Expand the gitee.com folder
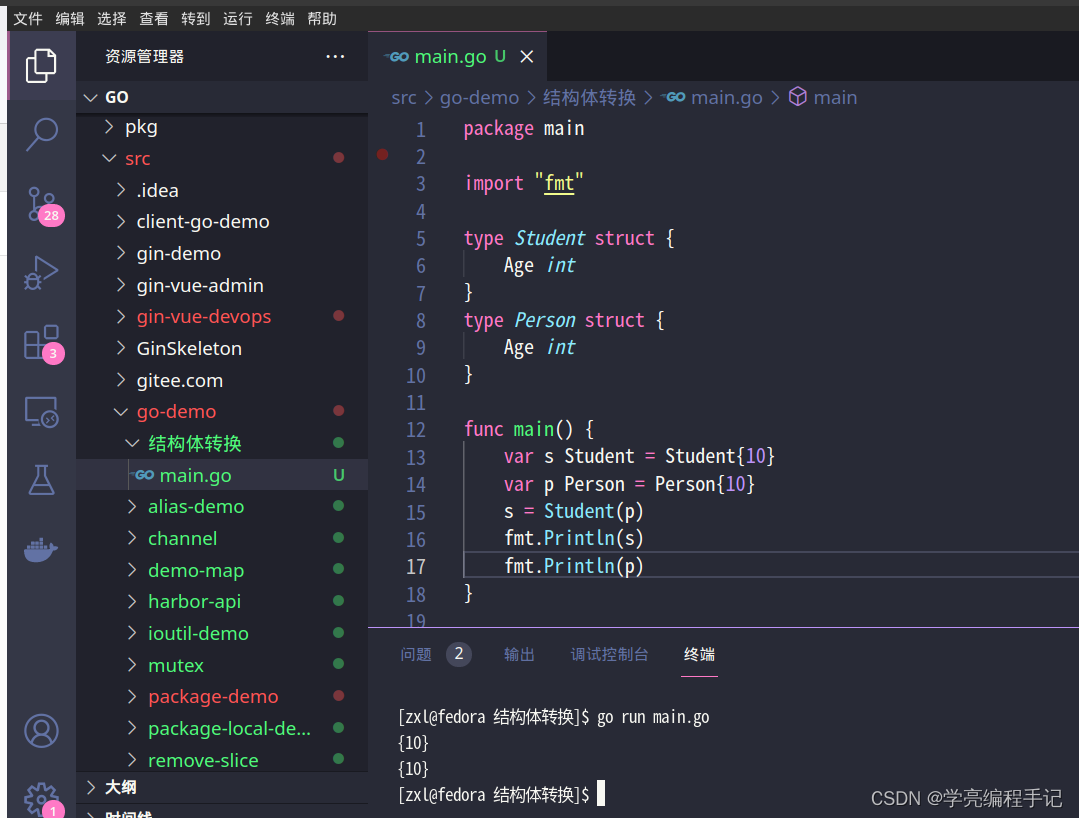The height and width of the screenshot is (818, 1079). [121, 380]
